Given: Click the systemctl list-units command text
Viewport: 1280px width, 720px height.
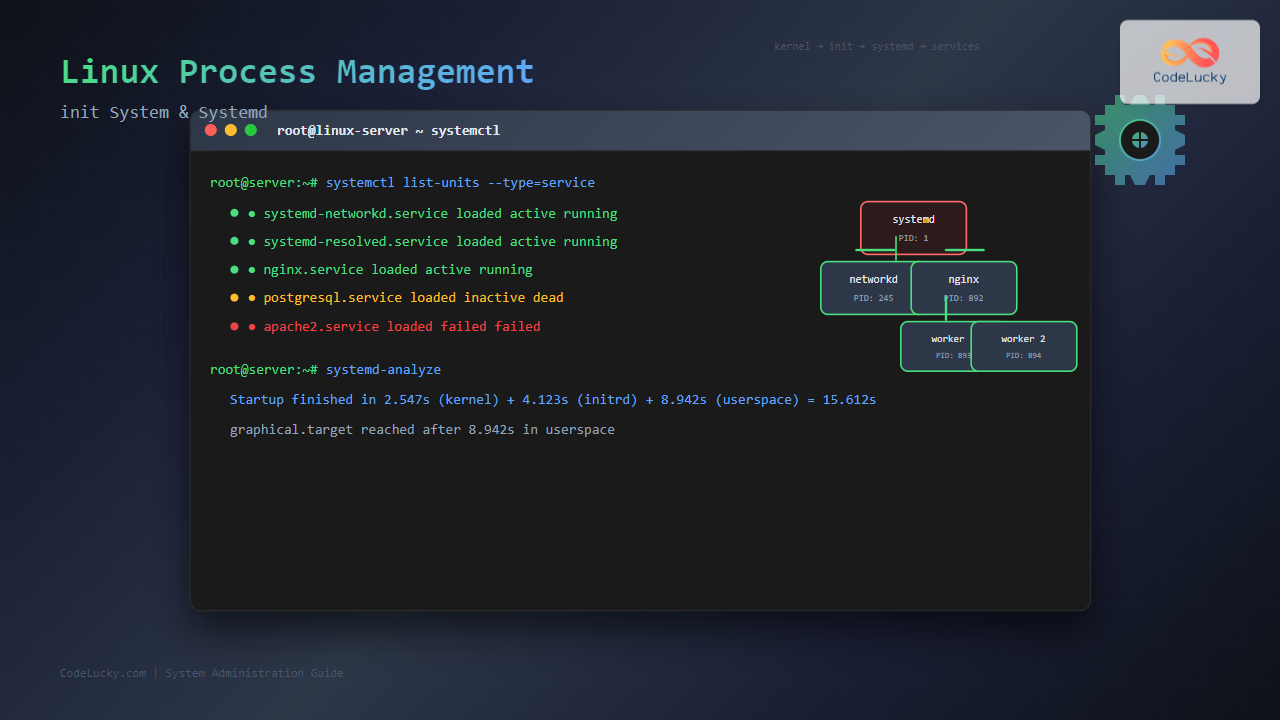Looking at the screenshot, I should (460, 183).
